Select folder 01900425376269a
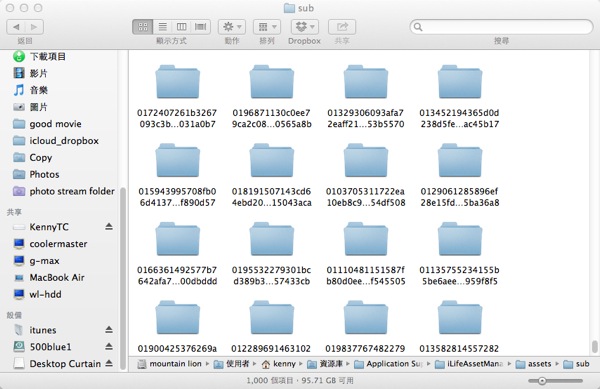600x389 pixels. tap(178, 318)
